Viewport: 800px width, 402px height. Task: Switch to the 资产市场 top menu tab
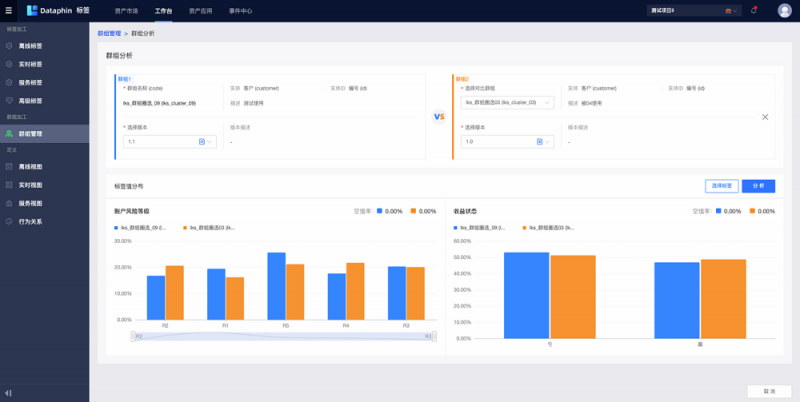point(126,10)
